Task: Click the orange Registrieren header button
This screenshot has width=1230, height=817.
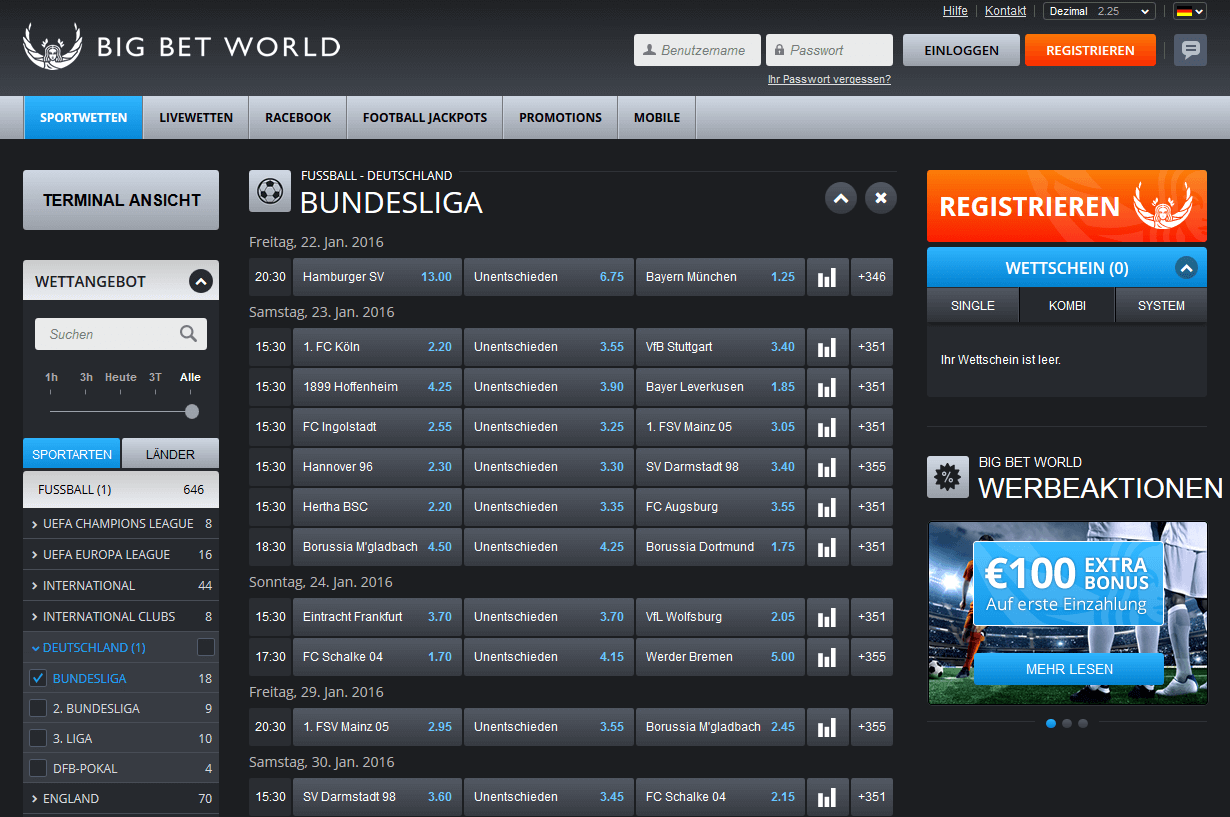Action: pos(1090,50)
